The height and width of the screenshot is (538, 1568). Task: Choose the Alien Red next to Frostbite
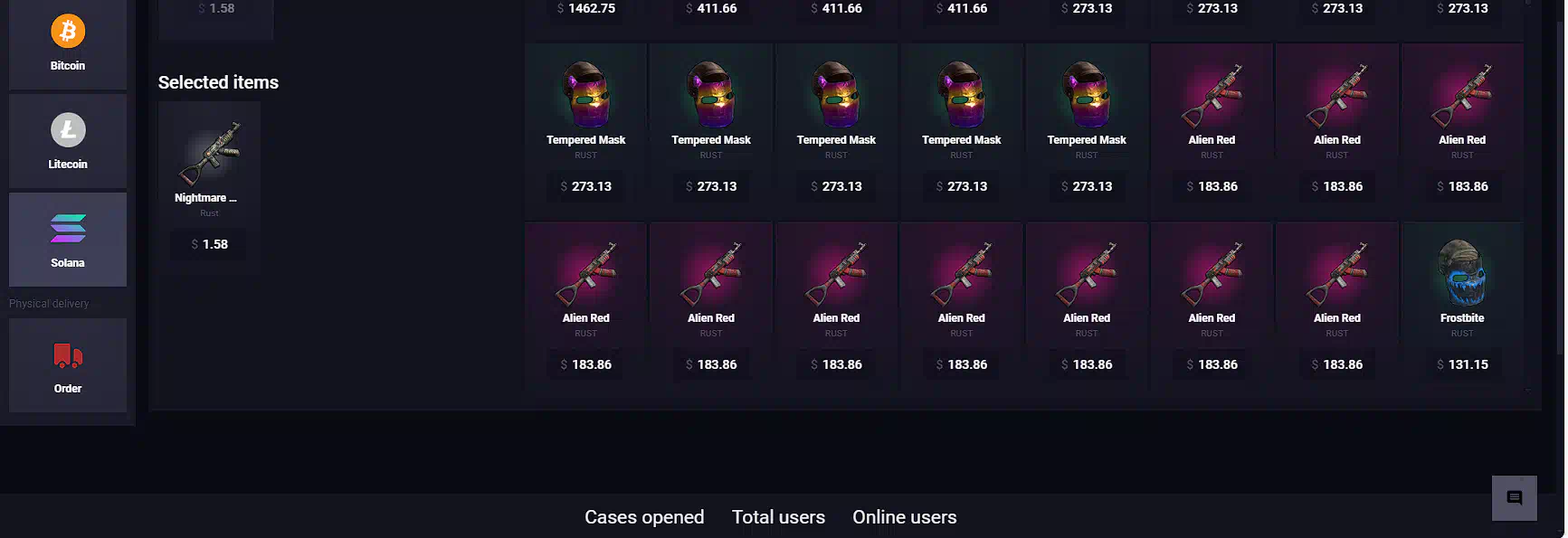point(1336,307)
